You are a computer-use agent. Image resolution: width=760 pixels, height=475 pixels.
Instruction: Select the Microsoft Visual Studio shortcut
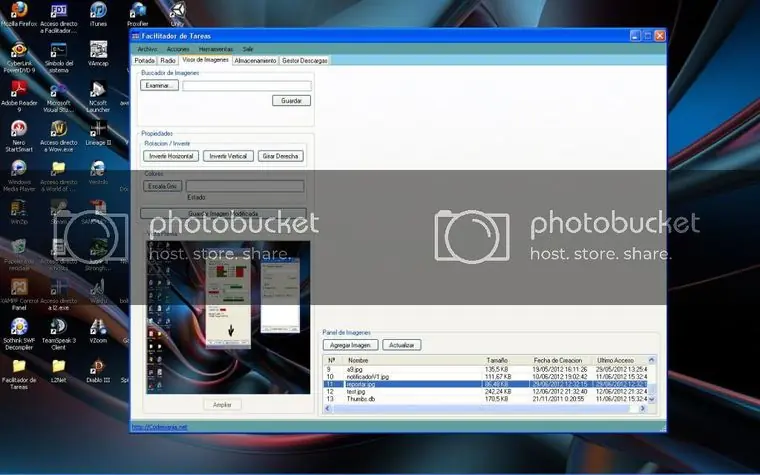pos(59,96)
